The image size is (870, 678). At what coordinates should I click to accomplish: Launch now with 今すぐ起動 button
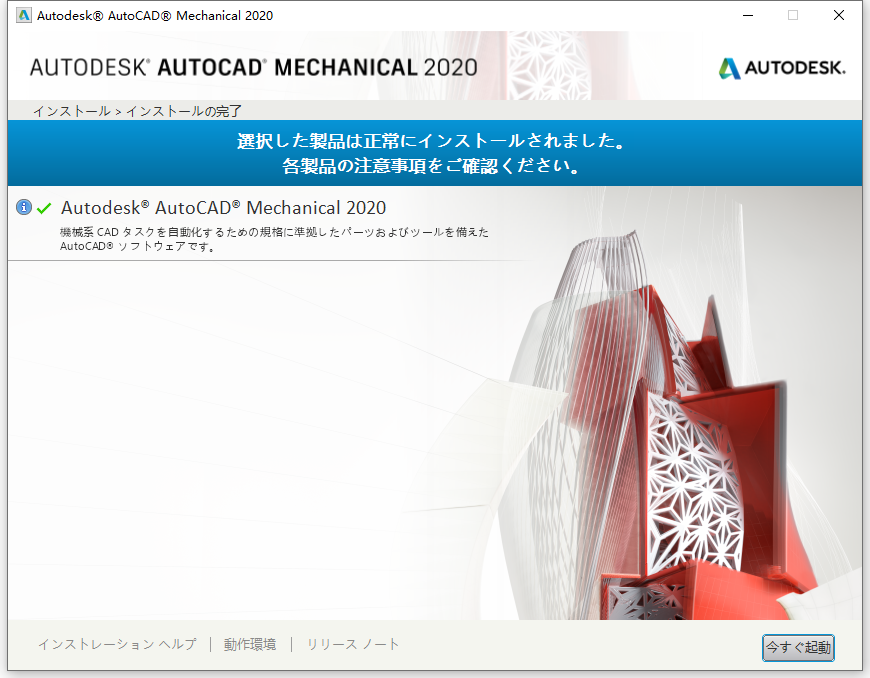tap(798, 647)
